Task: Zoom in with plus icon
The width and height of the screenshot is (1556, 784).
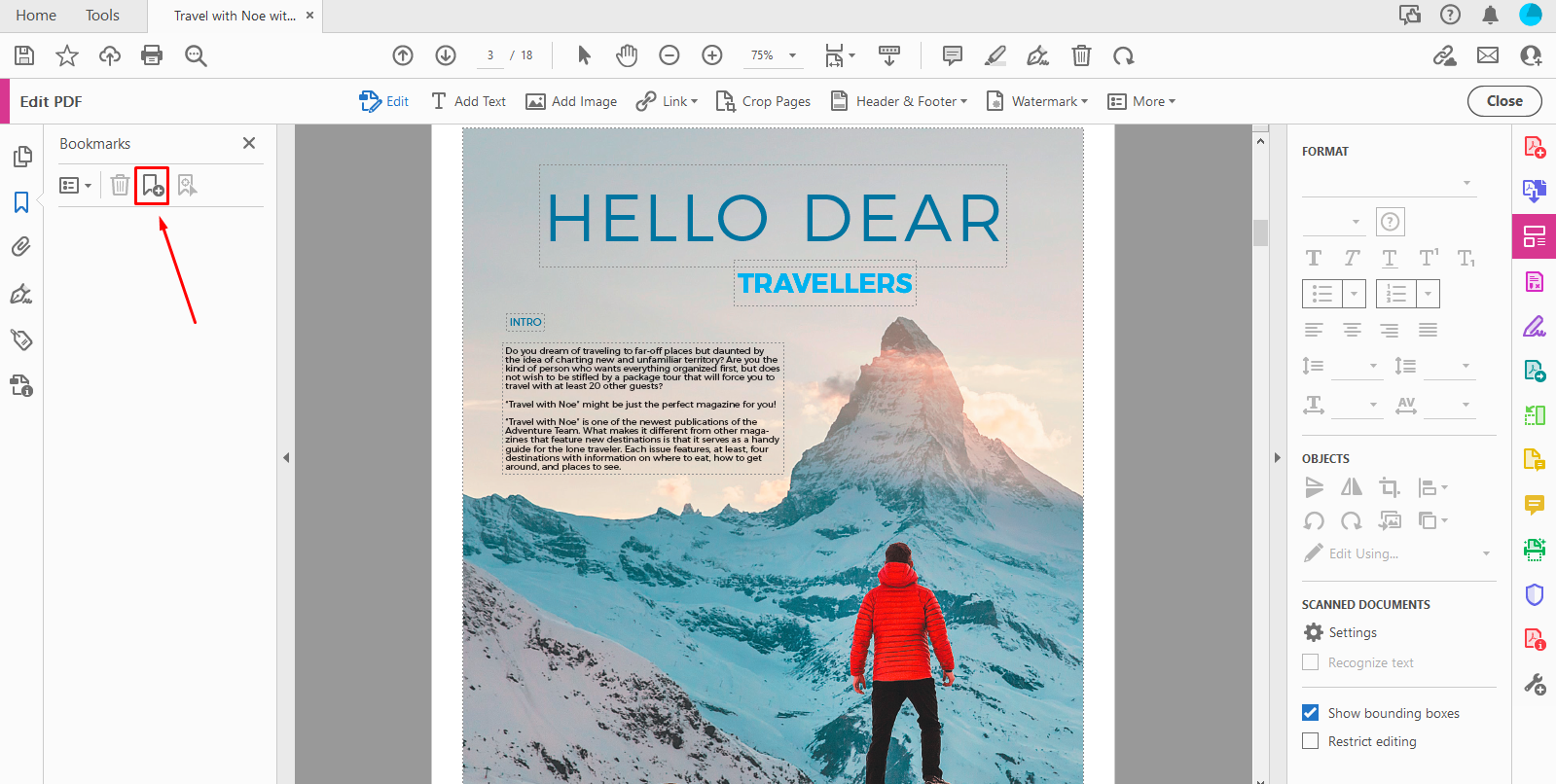Action: point(712,55)
